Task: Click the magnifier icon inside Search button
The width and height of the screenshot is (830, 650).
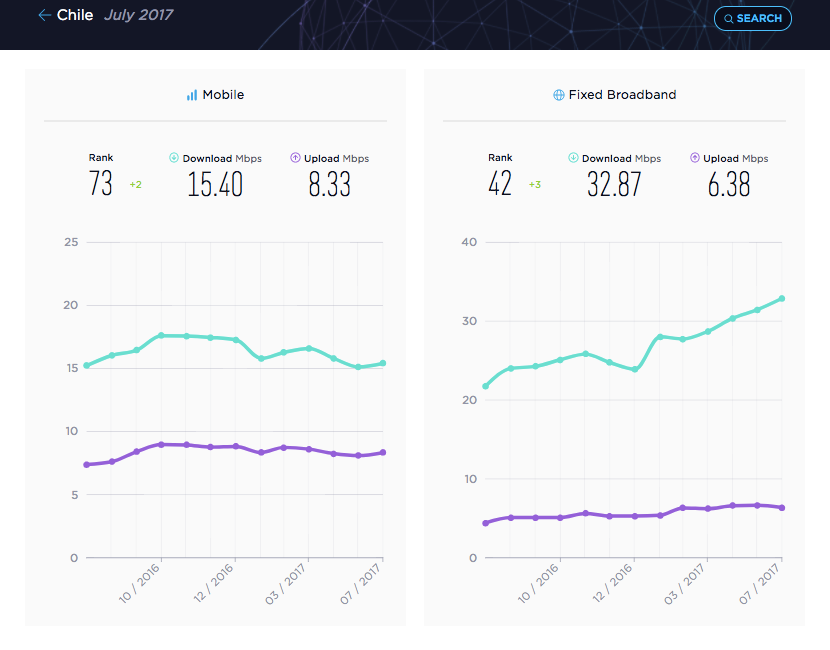Action: pyautogui.click(x=728, y=19)
